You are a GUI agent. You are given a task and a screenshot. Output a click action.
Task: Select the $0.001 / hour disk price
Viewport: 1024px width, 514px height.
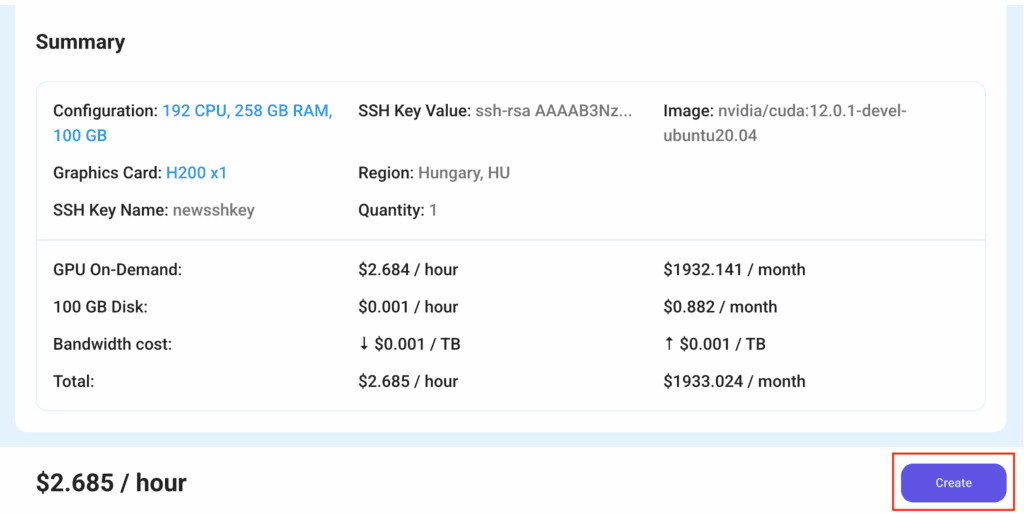pyautogui.click(x=408, y=306)
